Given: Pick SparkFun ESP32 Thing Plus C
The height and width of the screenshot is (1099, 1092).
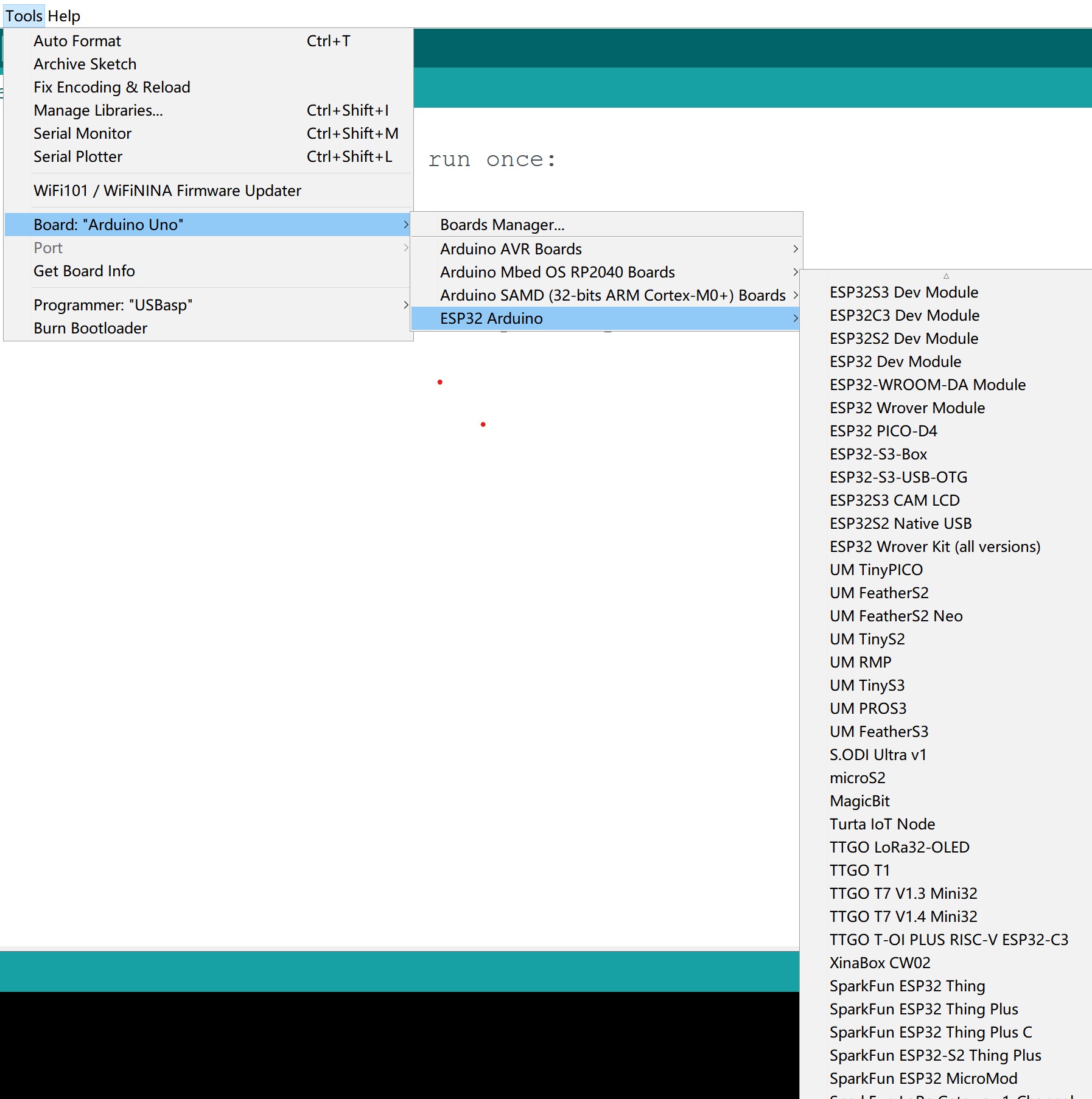Looking at the screenshot, I should click(946, 1032).
